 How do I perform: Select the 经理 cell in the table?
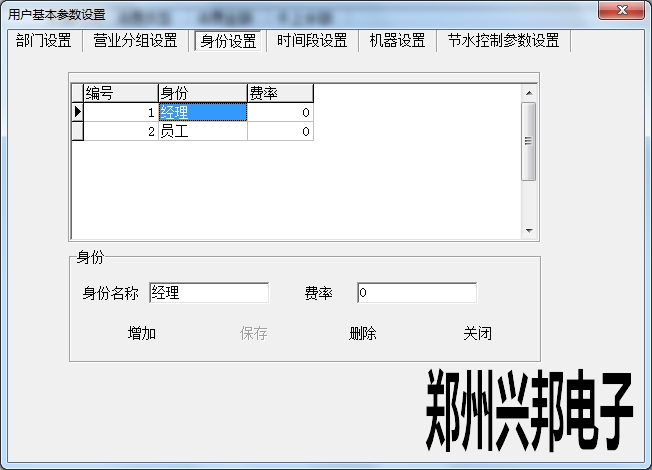[x=202, y=113]
